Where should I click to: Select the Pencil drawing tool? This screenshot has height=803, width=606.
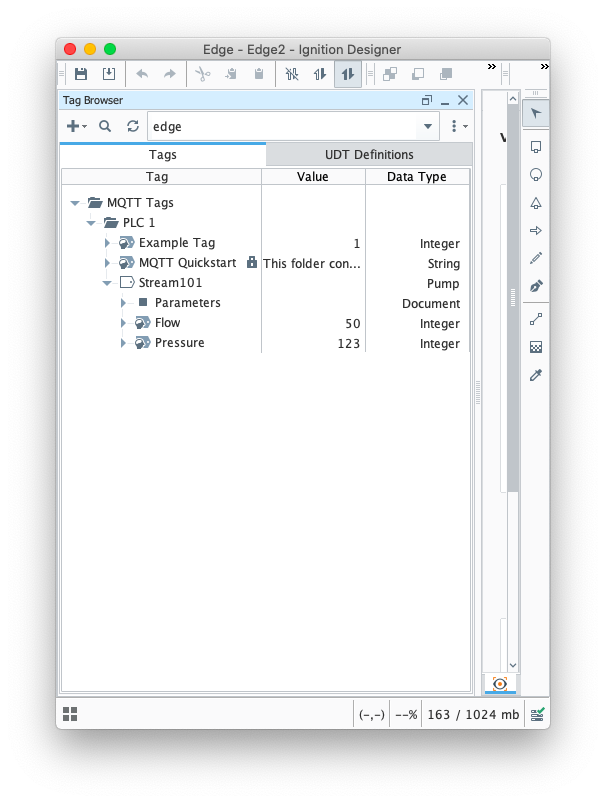coord(536,258)
